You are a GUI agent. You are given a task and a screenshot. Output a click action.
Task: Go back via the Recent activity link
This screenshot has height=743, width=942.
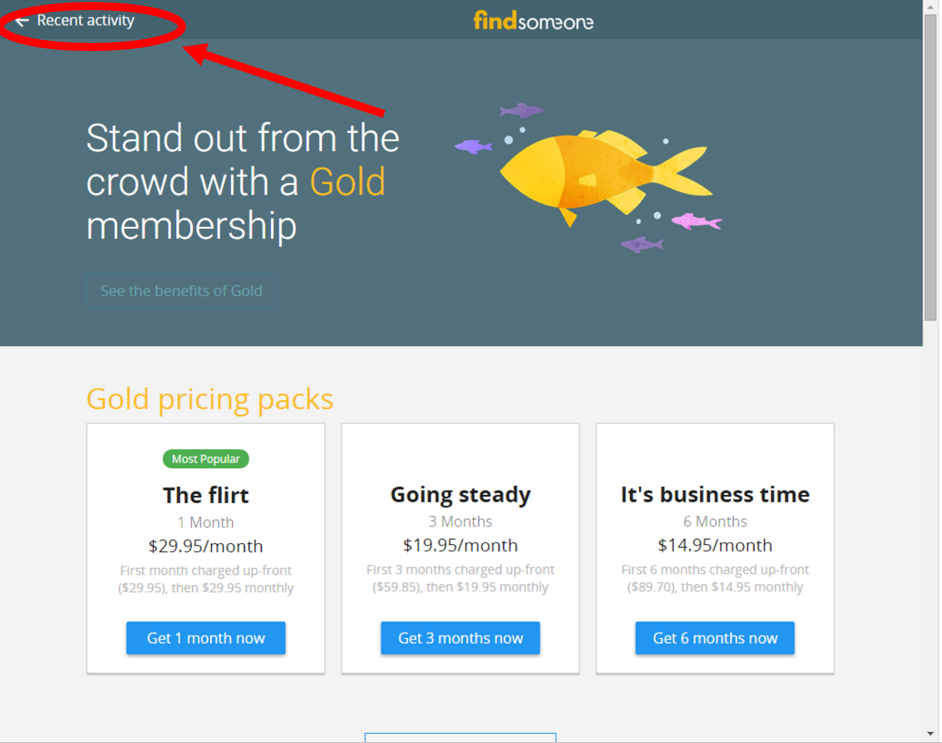pos(85,21)
